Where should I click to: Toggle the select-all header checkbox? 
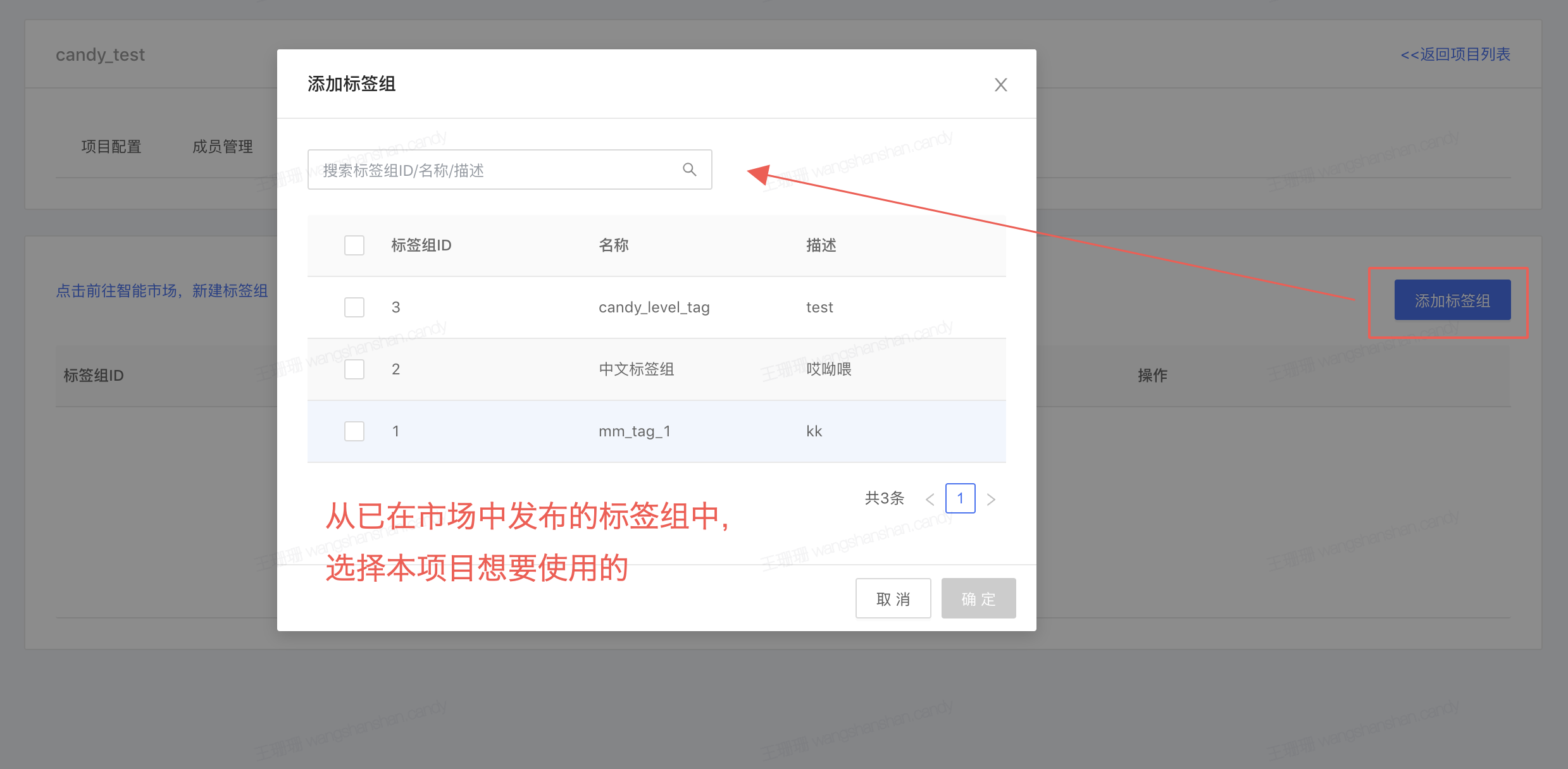tap(354, 245)
